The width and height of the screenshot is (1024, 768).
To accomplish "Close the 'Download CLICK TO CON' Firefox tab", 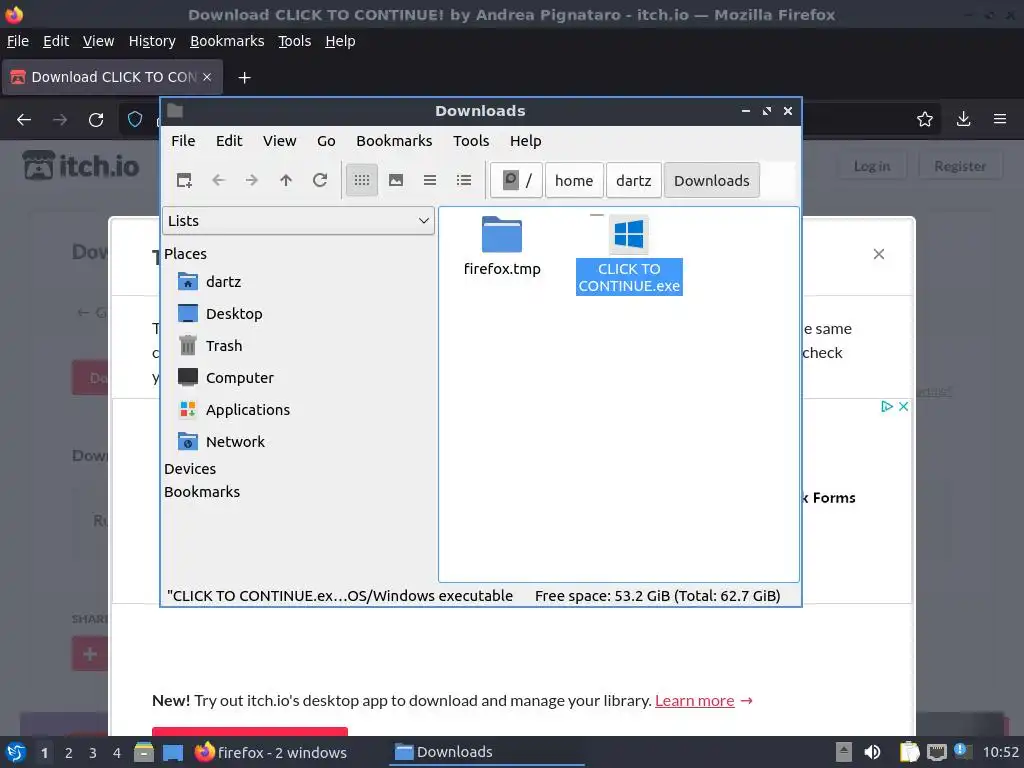I will [206, 77].
